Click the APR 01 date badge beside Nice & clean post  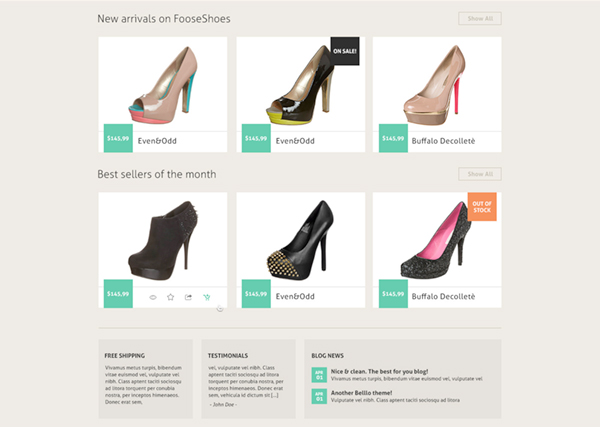tap(319, 375)
